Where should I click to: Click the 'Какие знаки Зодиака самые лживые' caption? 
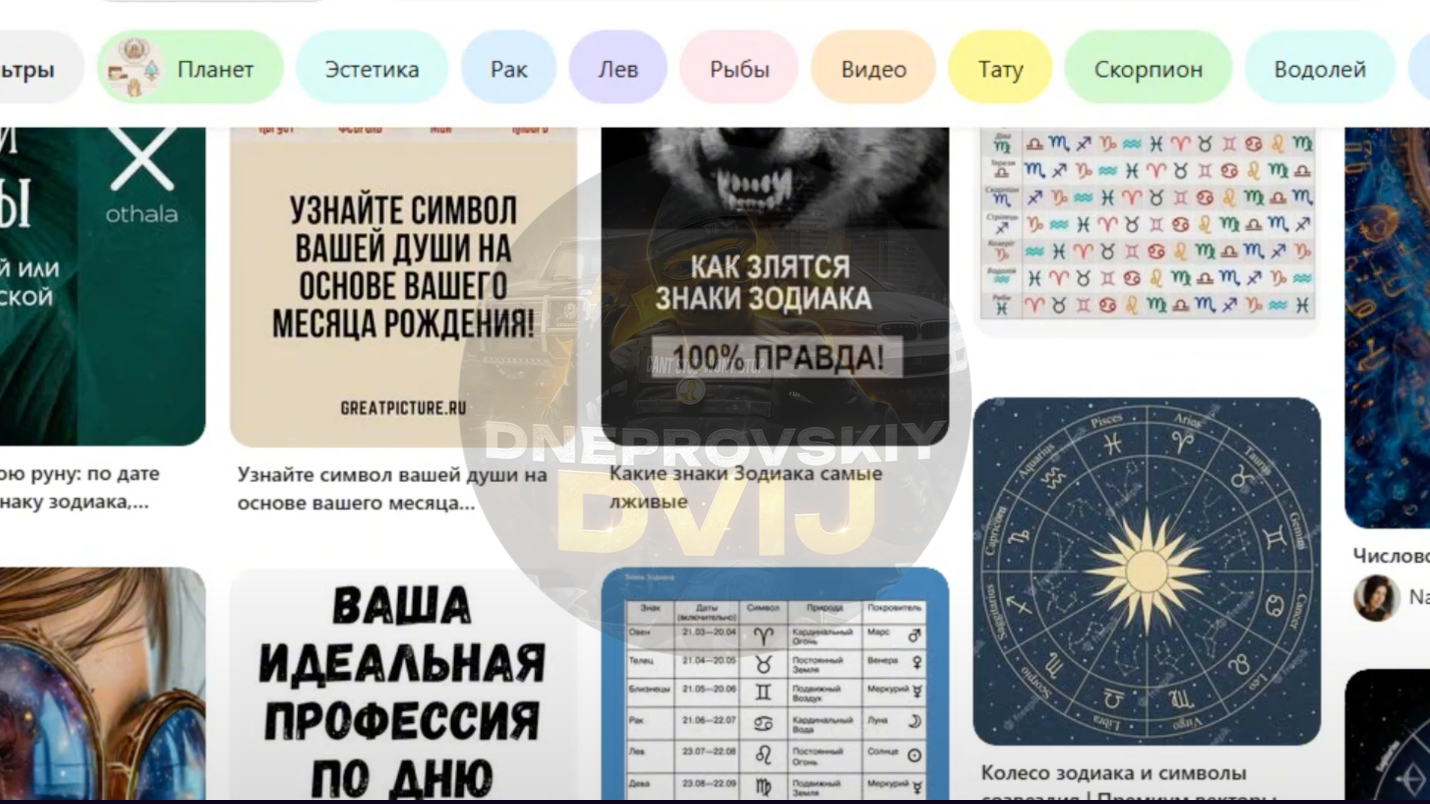745,486
